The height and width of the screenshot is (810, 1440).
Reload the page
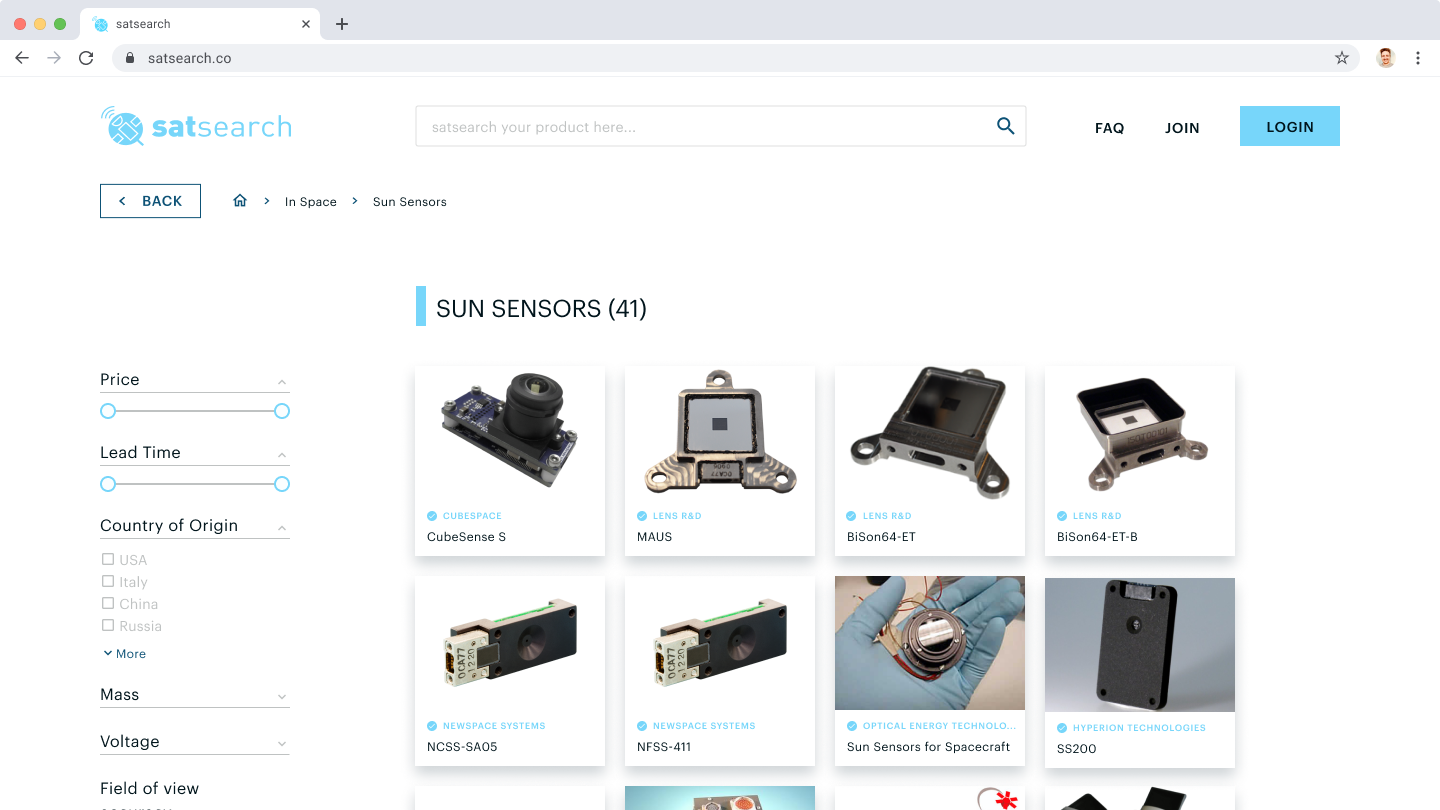click(x=86, y=58)
